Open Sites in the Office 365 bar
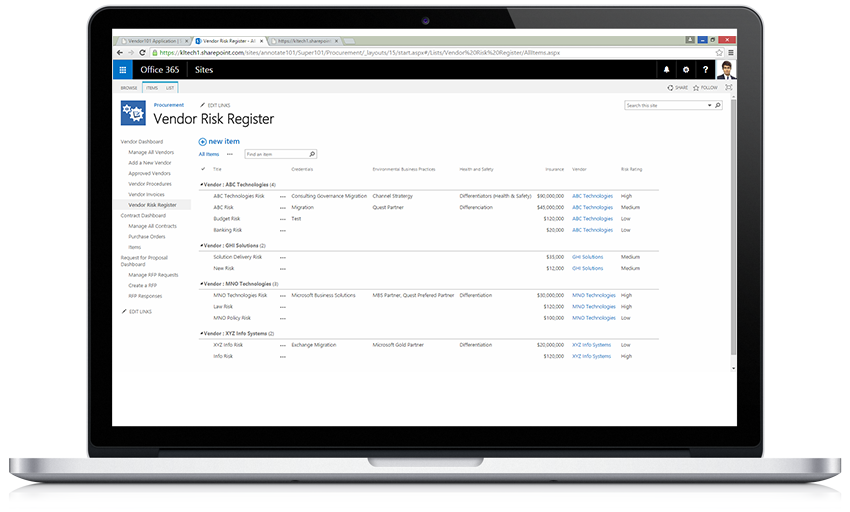Screen dimensions: 850x512 204,69
